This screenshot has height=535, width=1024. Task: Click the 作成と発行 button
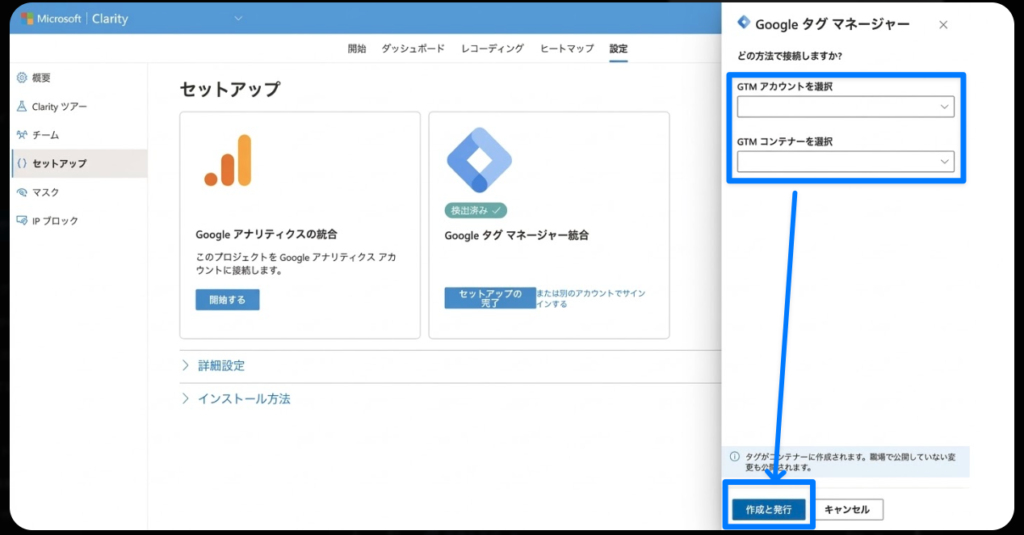click(x=768, y=510)
